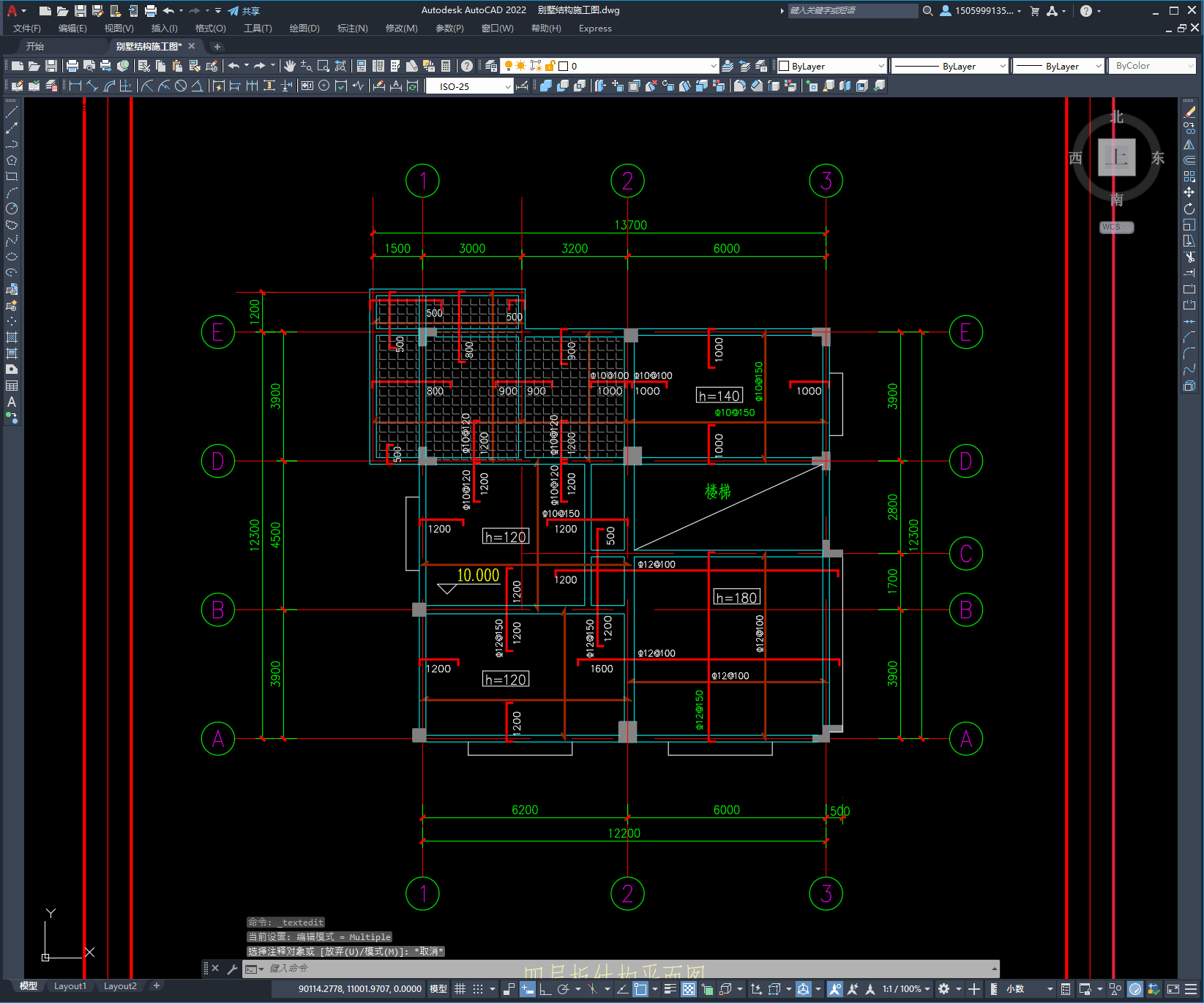Image resolution: width=1204 pixels, height=1003 pixels.
Task: Click the ViewCube top face 上
Action: coord(1117,157)
